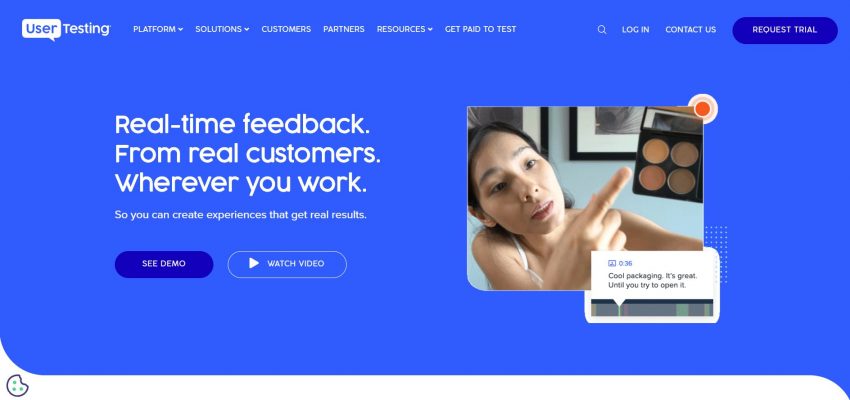Open cookie preferences icon
The image size is (850, 400).
tap(17, 385)
